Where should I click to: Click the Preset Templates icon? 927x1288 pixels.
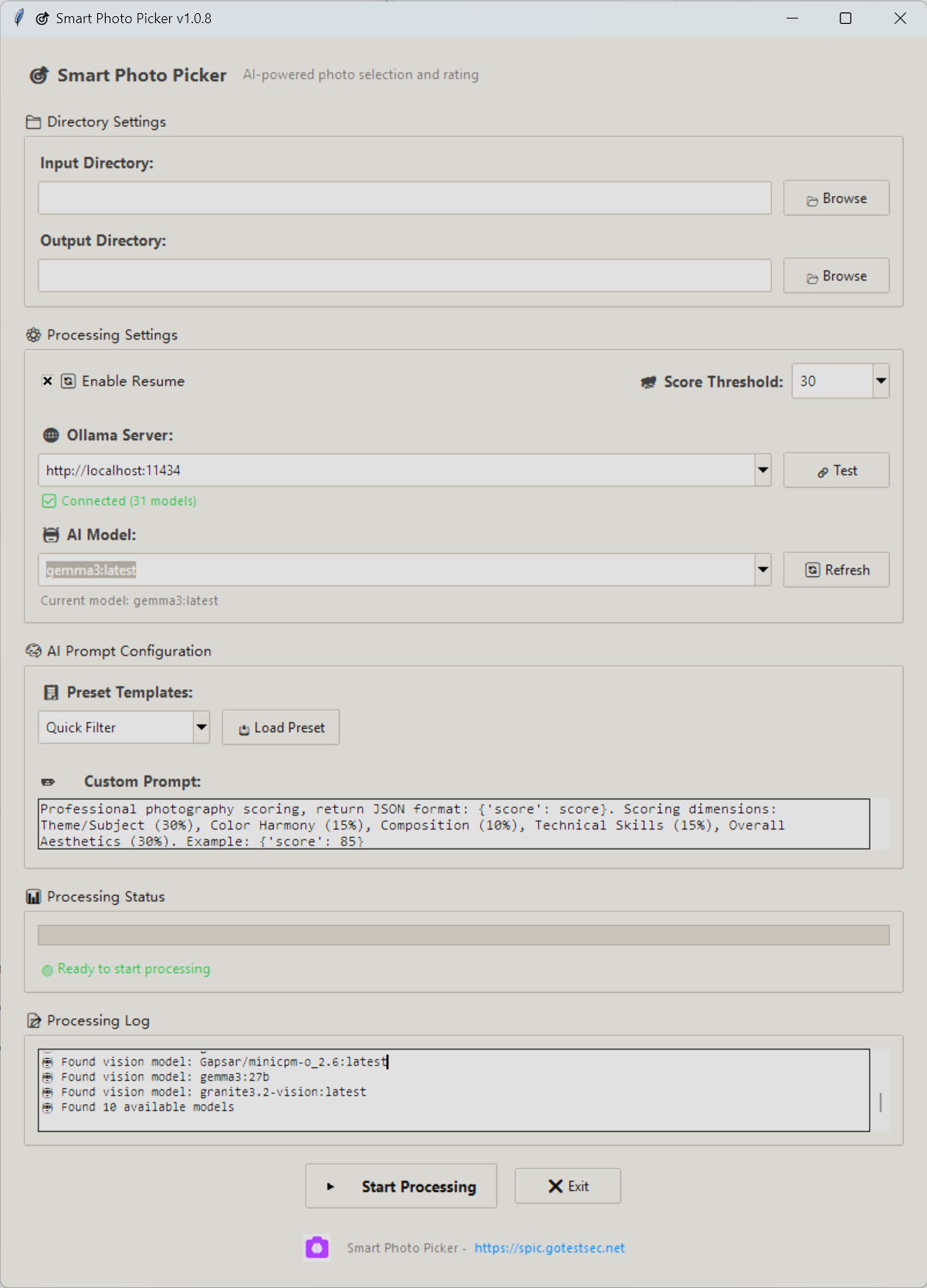pos(51,693)
